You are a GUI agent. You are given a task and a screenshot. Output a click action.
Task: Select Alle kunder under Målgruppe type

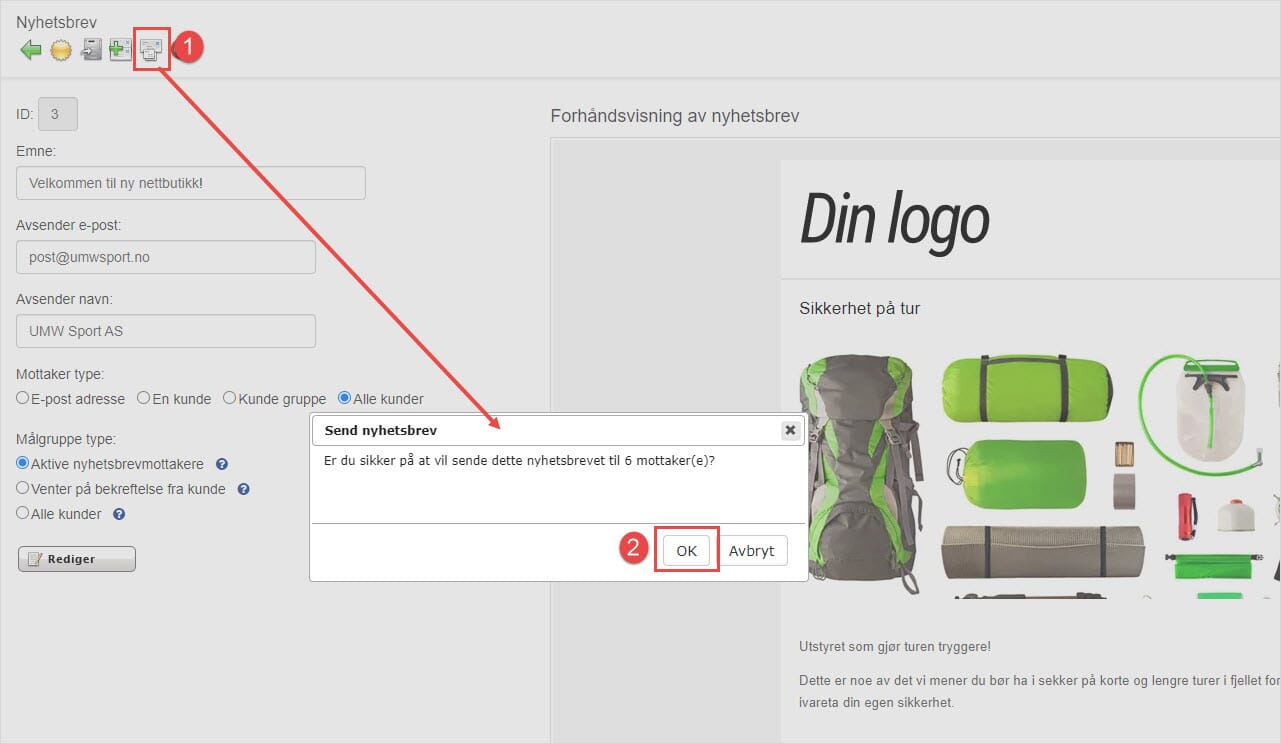(23, 514)
